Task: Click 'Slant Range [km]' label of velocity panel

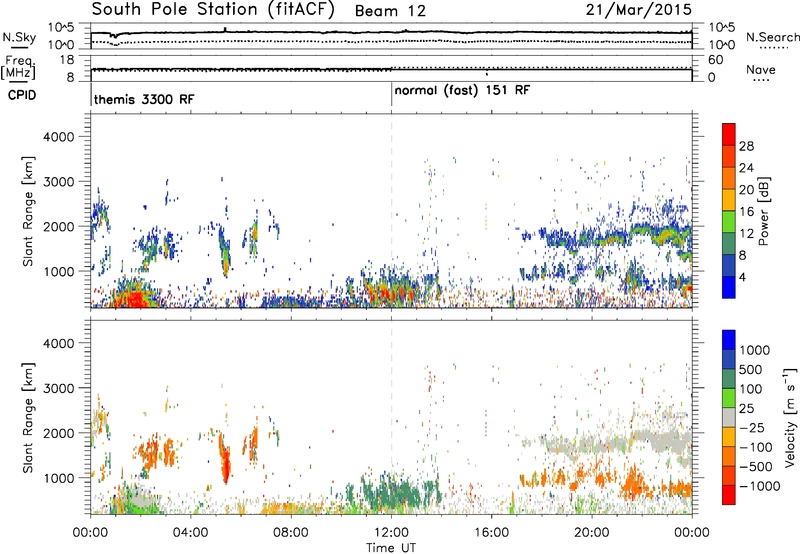Action: pyautogui.click(x=28, y=418)
